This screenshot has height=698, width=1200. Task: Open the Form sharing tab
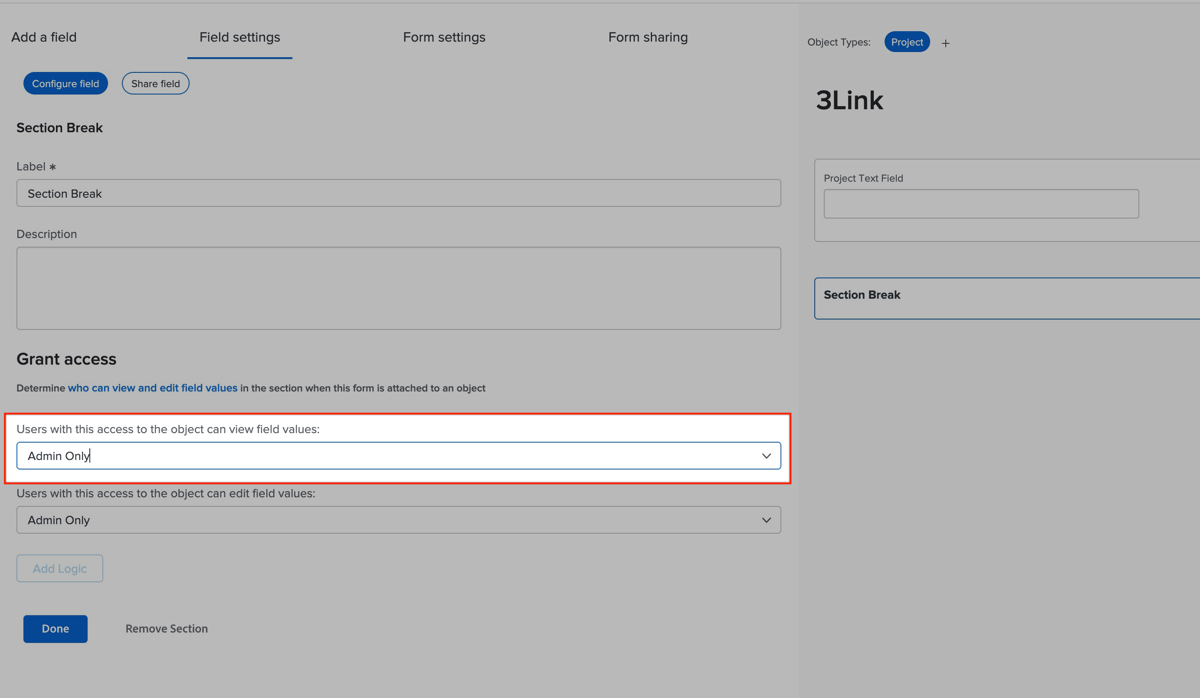pos(647,37)
